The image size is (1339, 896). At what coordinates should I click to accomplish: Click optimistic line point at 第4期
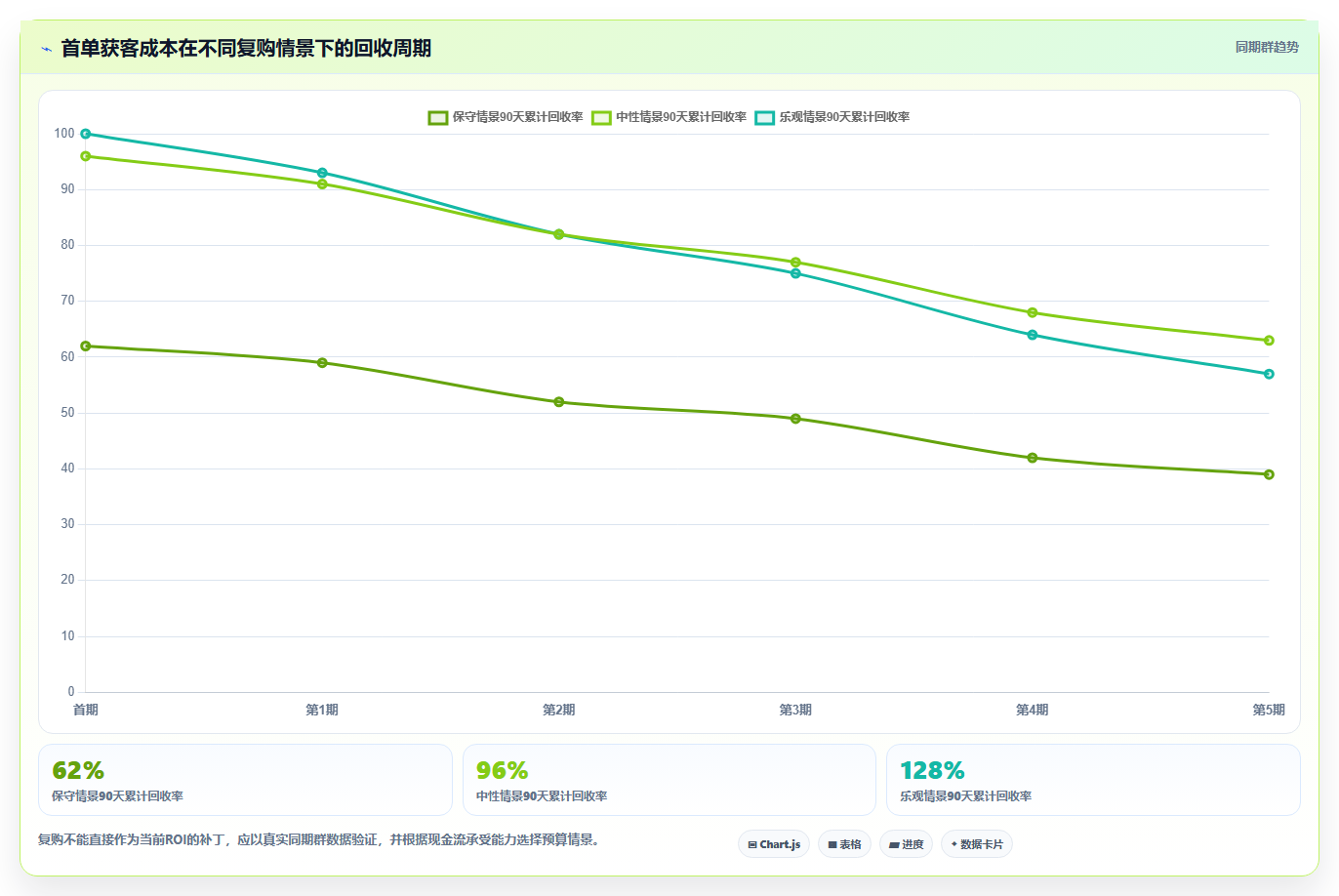[x=1033, y=335]
